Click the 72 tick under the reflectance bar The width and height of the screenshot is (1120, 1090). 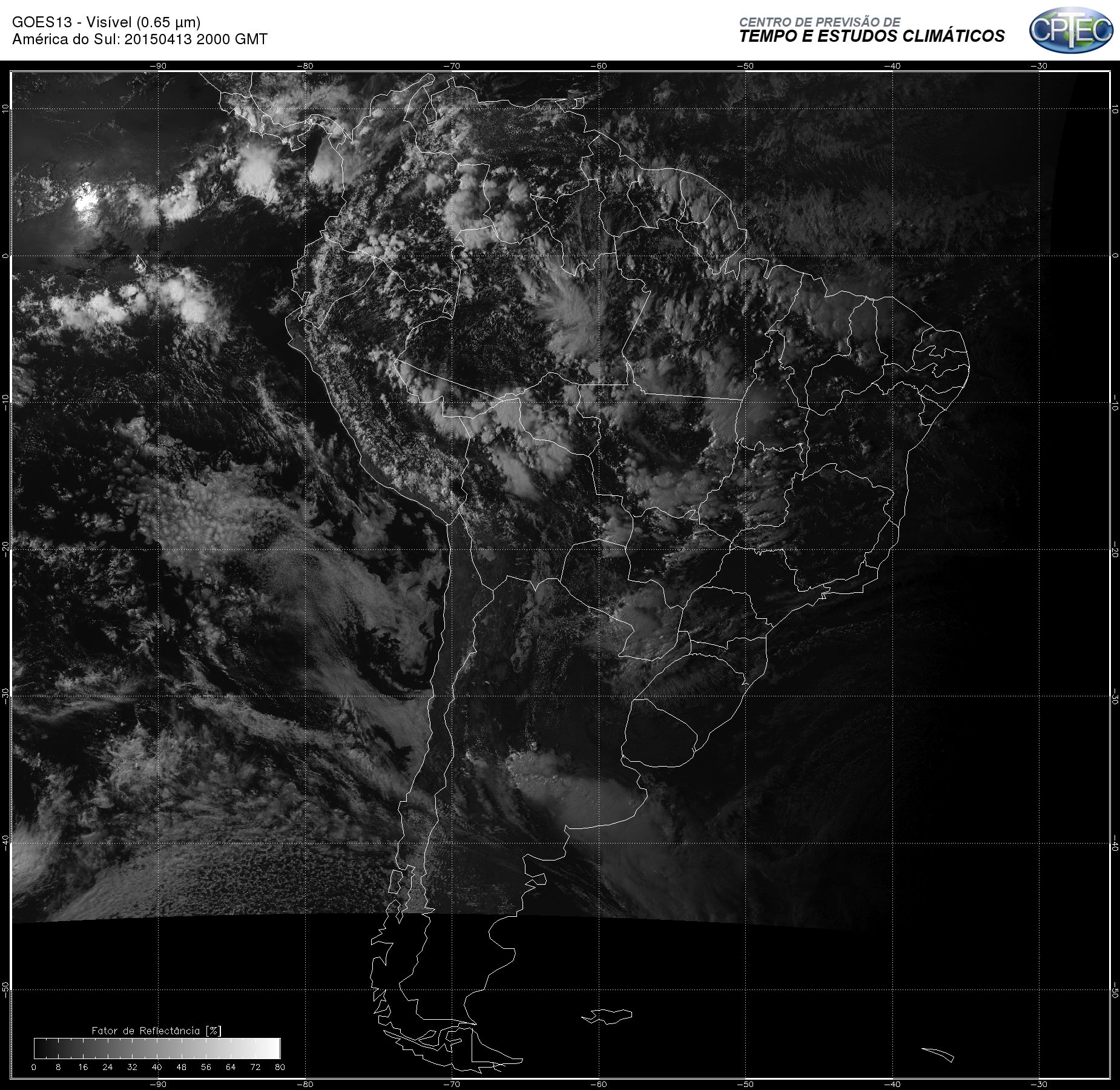[x=255, y=1067]
